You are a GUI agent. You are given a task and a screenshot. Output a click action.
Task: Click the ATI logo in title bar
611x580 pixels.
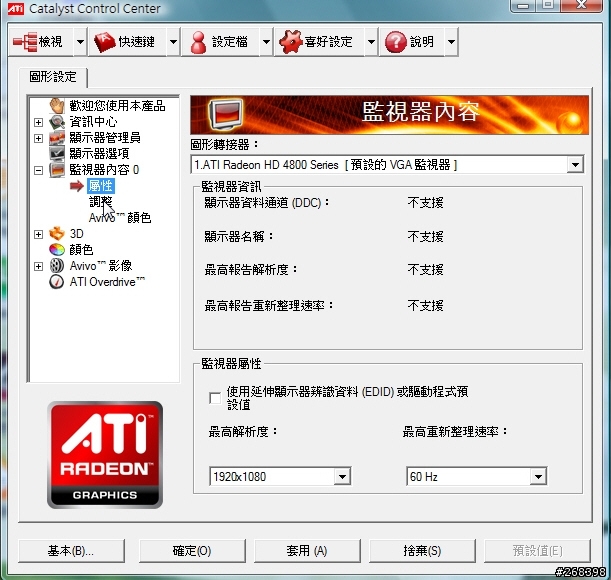tap(16, 9)
